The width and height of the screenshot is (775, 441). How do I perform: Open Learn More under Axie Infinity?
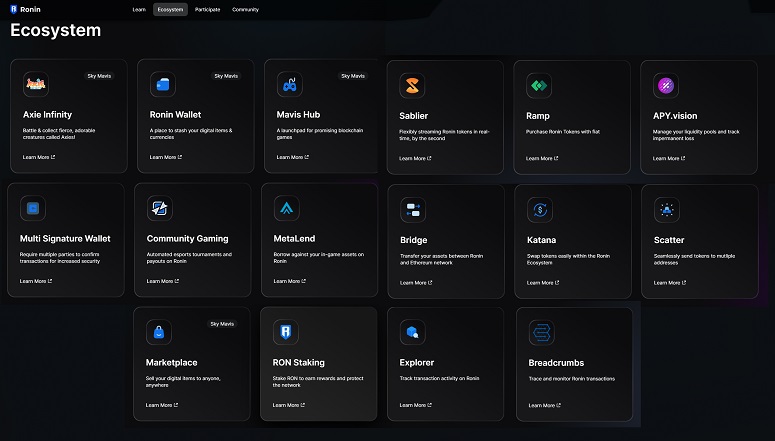click(39, 157)
